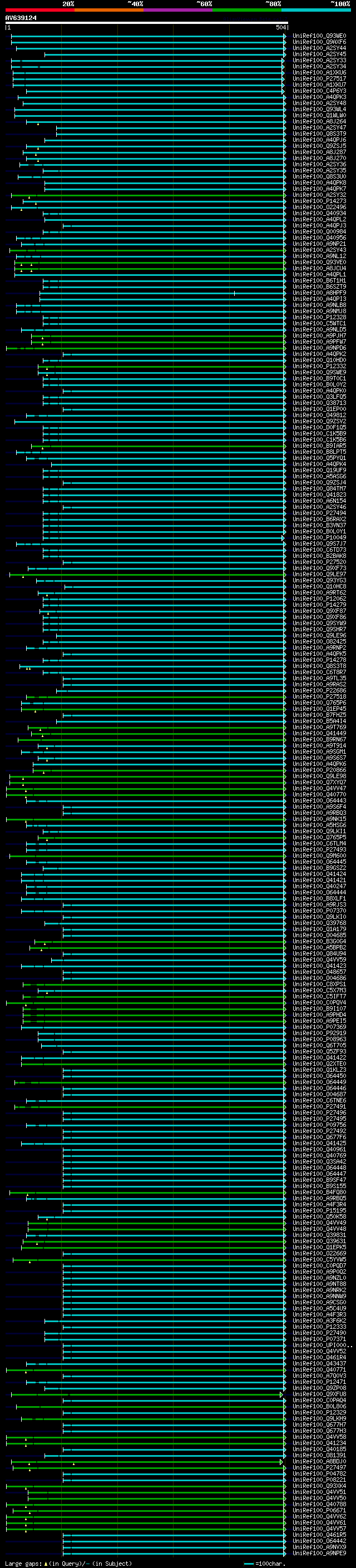Select the UniRef100_Q41449 label
The image size is (356, 1568).
coord(319,734)
